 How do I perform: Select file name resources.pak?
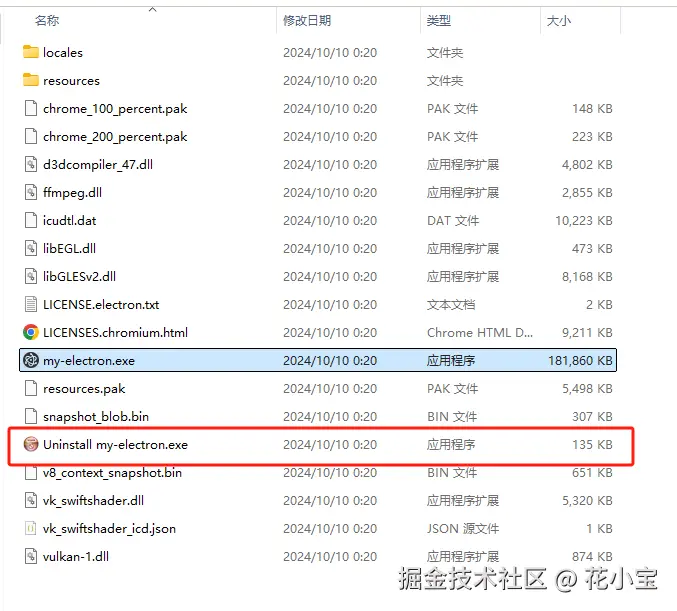pos(84,389)
